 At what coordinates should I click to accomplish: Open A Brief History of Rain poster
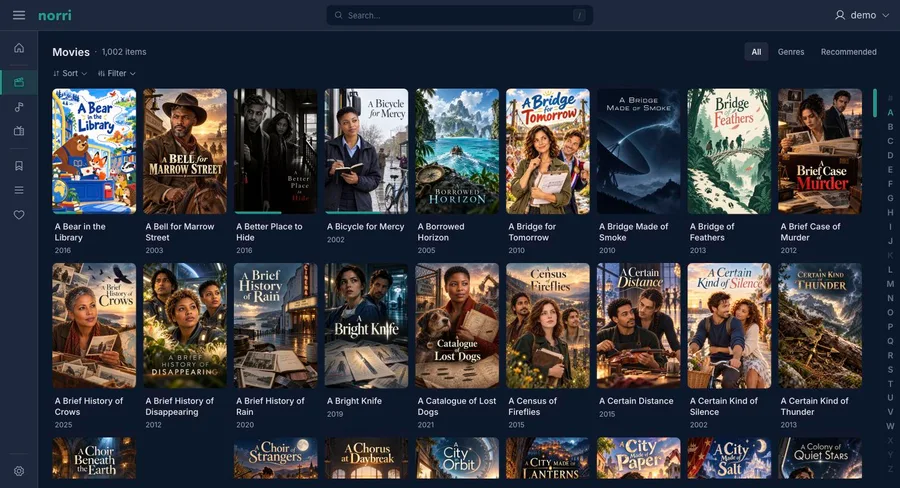tap(276, 326)
